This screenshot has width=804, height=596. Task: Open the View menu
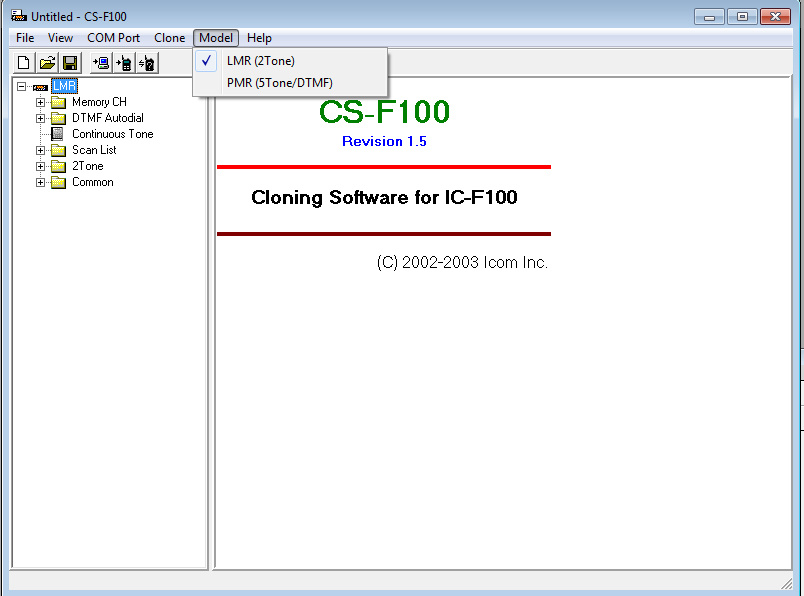[60, 38]
